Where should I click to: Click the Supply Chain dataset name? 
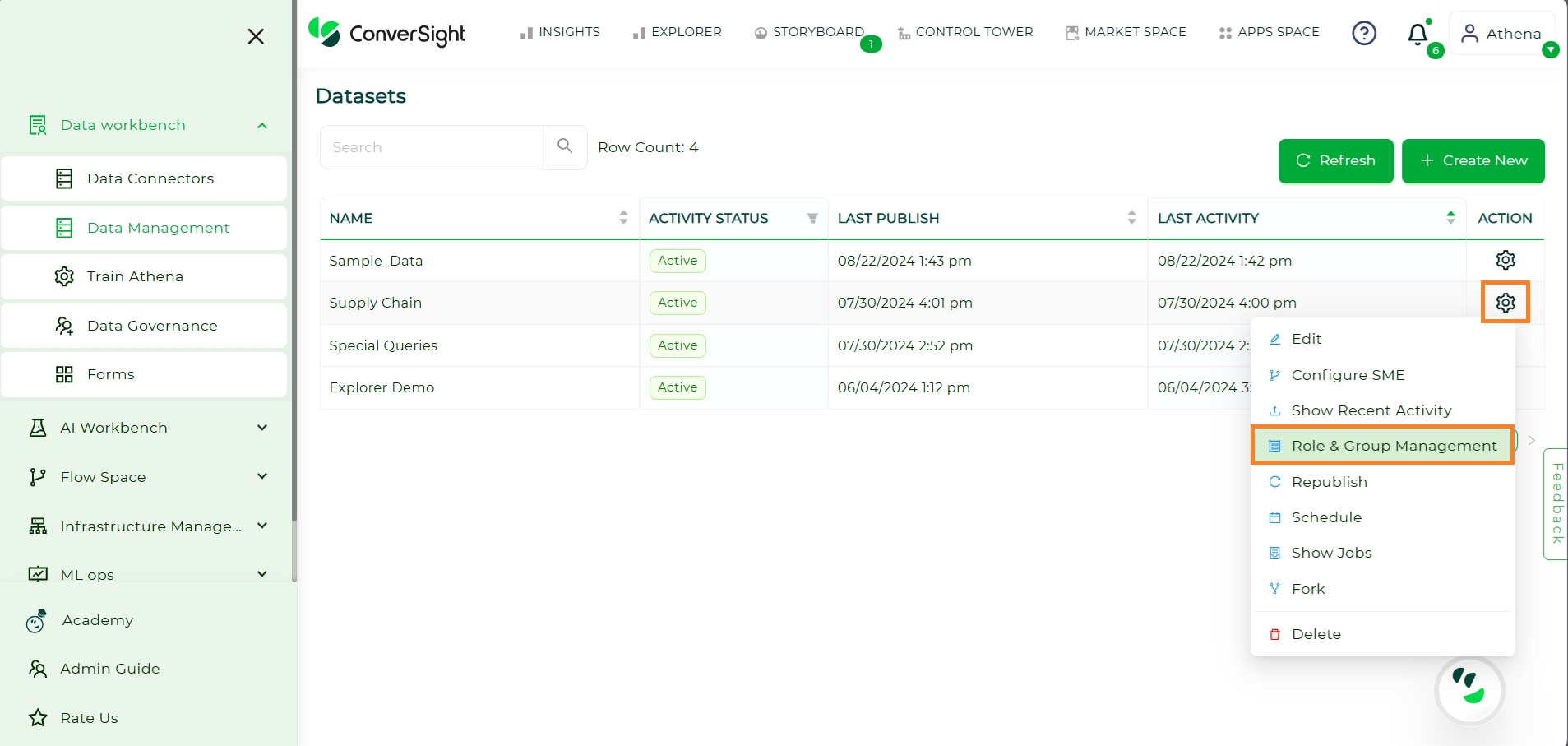point(375,303)
